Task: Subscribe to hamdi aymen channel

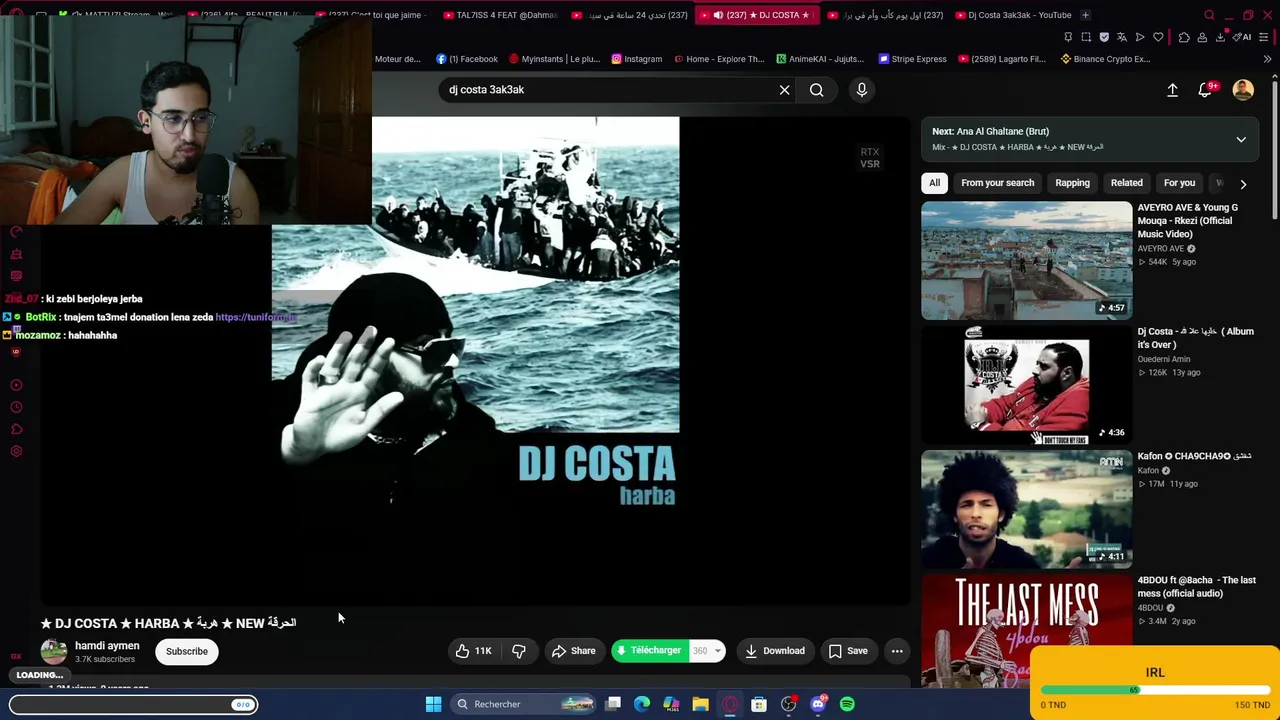Action: click(x=187, y=651)
